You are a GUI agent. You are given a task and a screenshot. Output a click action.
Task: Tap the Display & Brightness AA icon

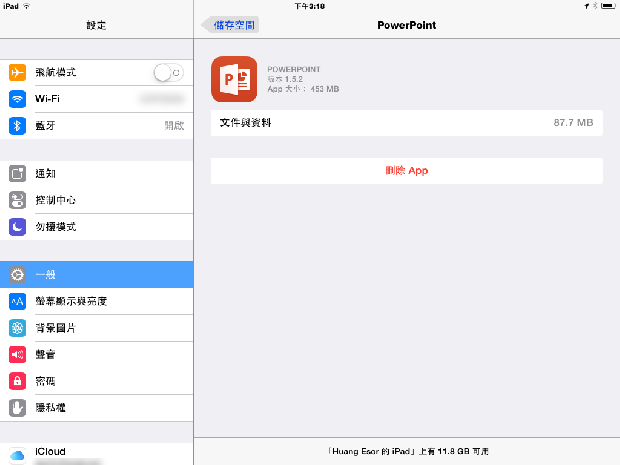click(x=17, y=301)
